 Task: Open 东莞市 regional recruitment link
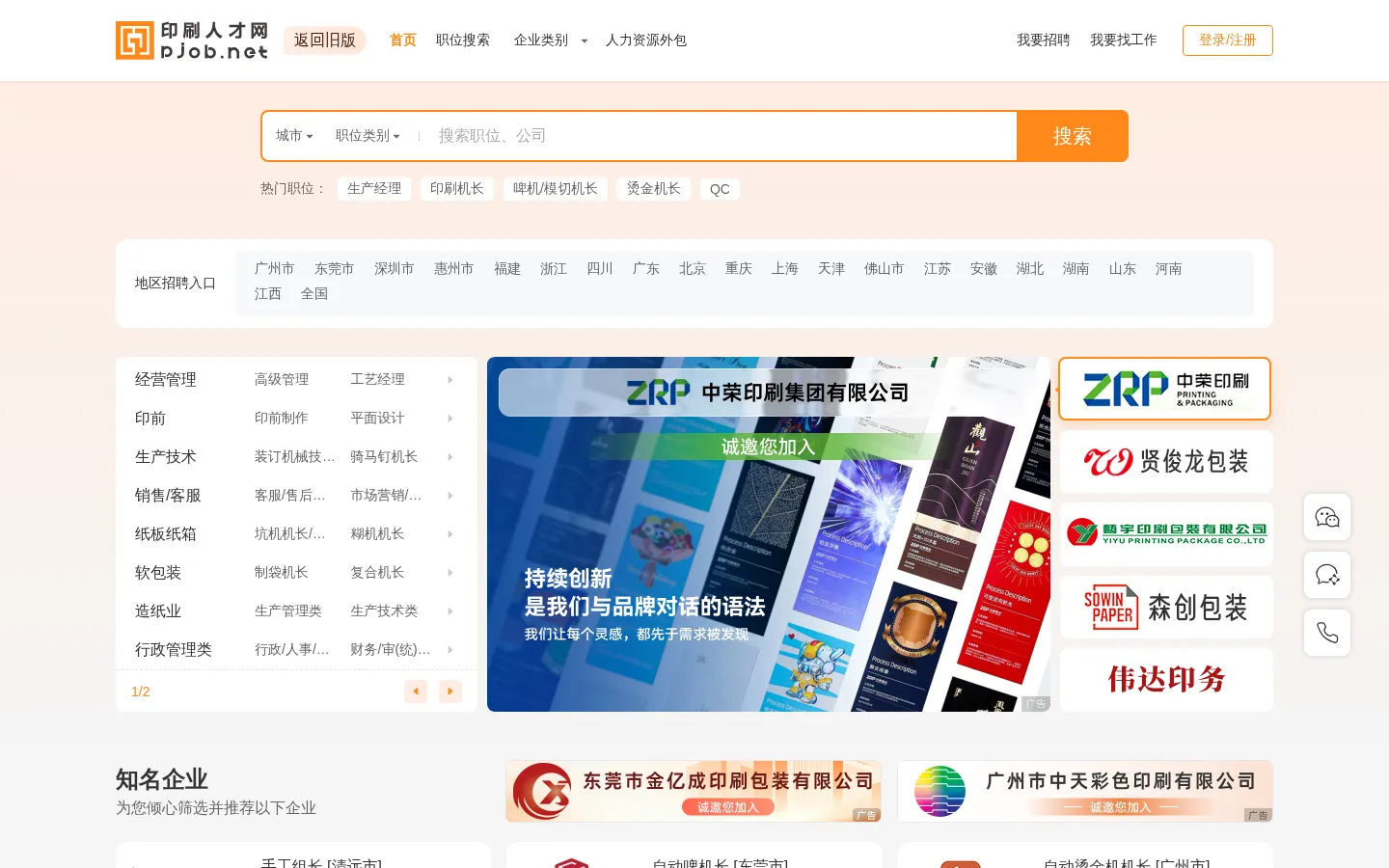click(x=335, y=269)
